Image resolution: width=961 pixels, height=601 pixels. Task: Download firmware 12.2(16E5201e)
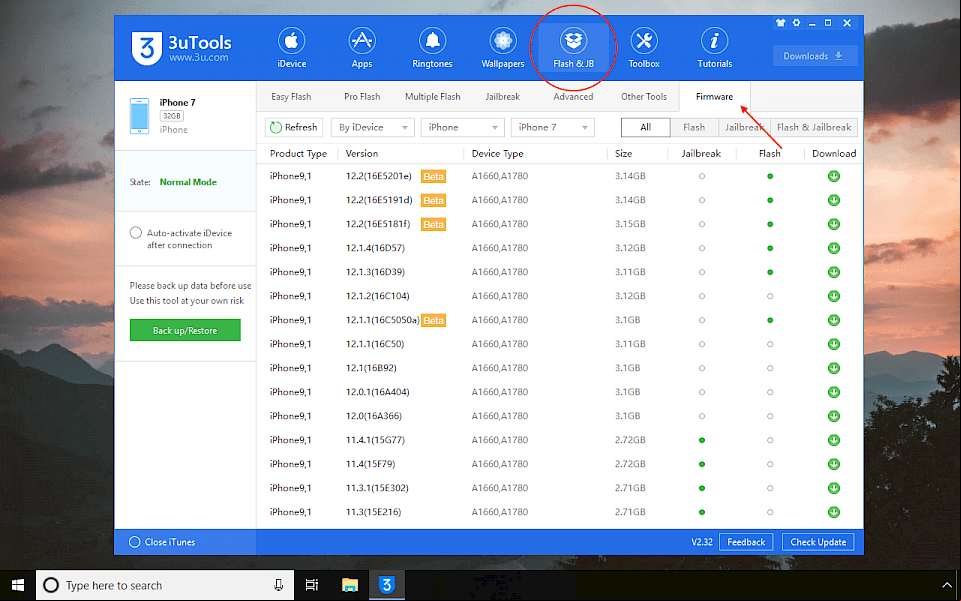click(834, 176)
